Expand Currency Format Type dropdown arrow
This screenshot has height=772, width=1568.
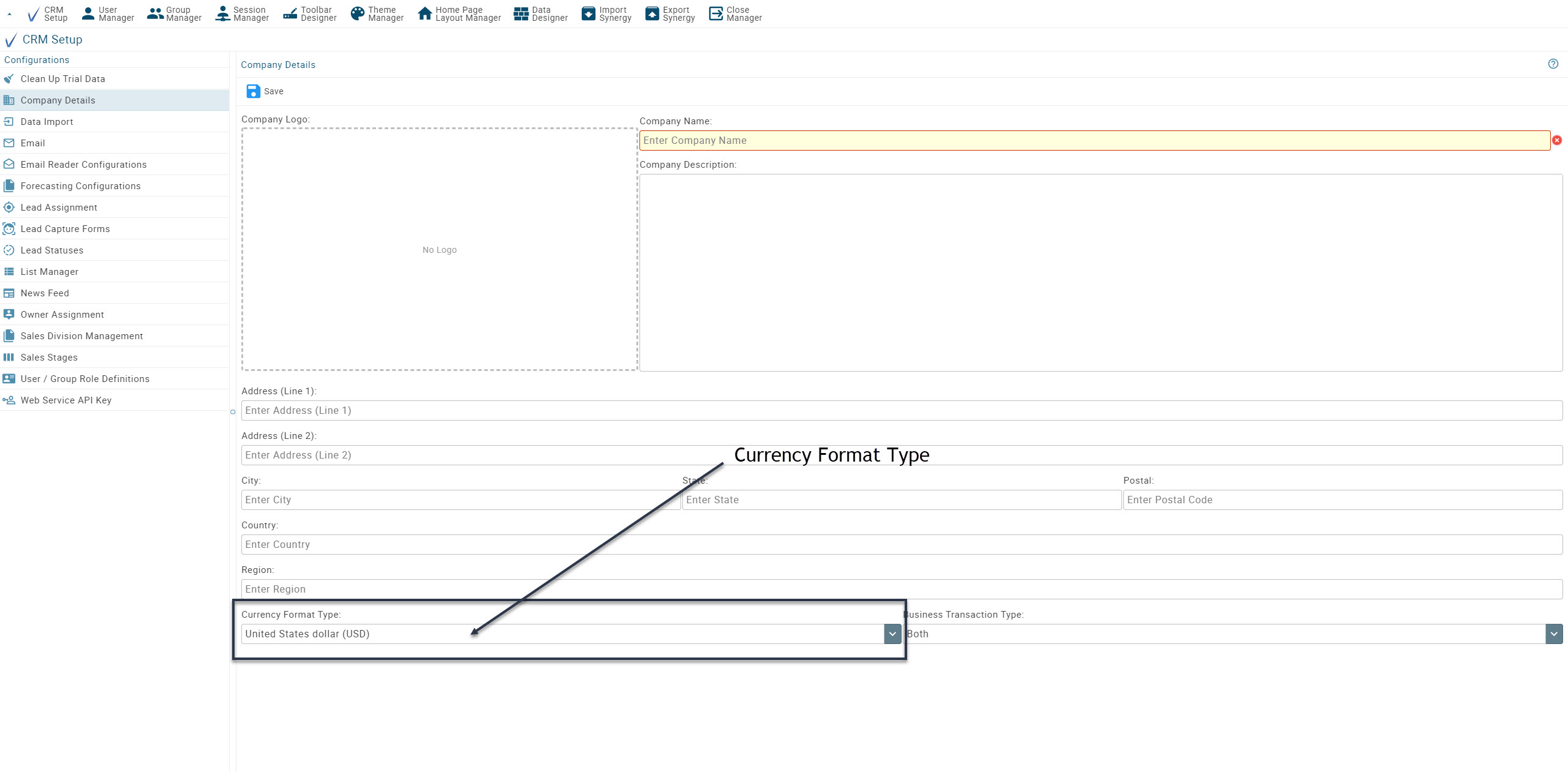892,634
